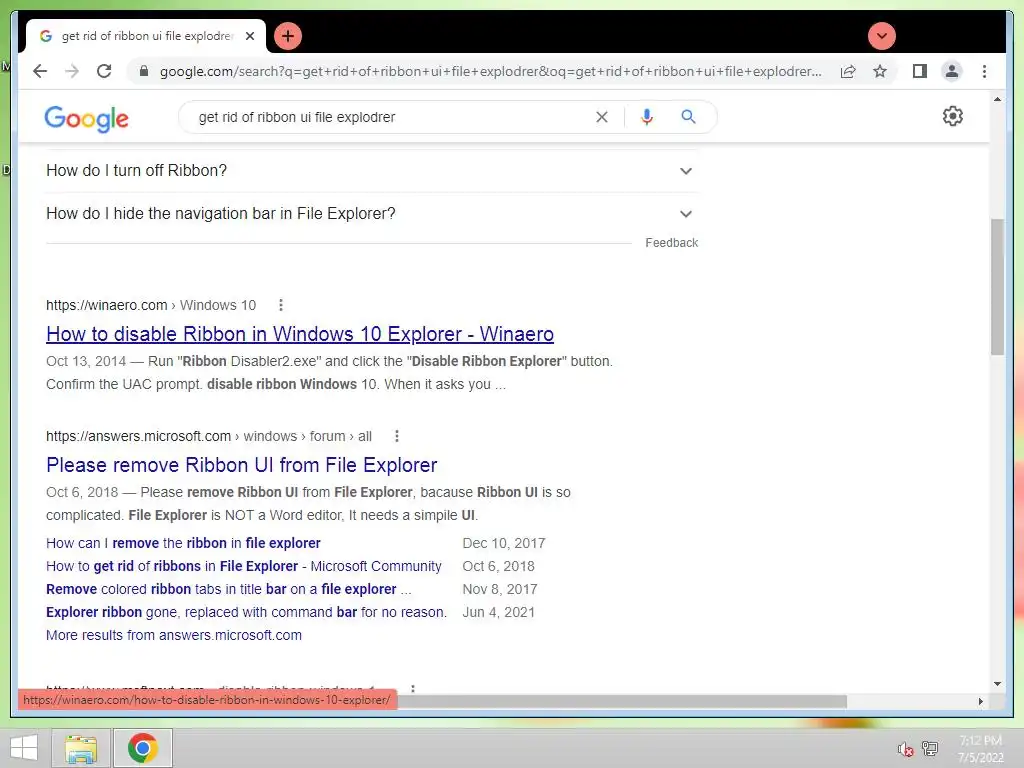Open the Chrome profile avatar
This screenshot has width=1024, height=768.
952,71
